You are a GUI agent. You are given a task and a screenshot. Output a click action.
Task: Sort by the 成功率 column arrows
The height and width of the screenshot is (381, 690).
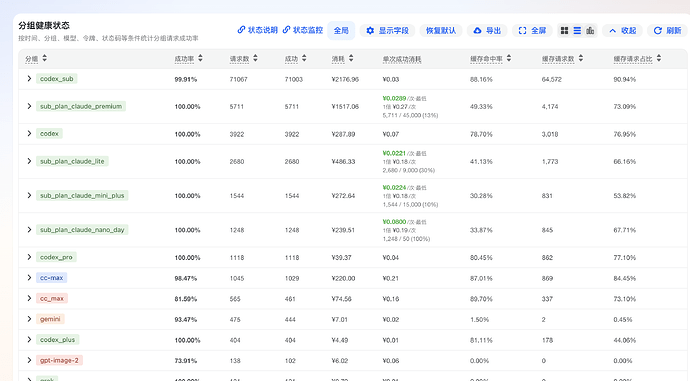(200, 58)
